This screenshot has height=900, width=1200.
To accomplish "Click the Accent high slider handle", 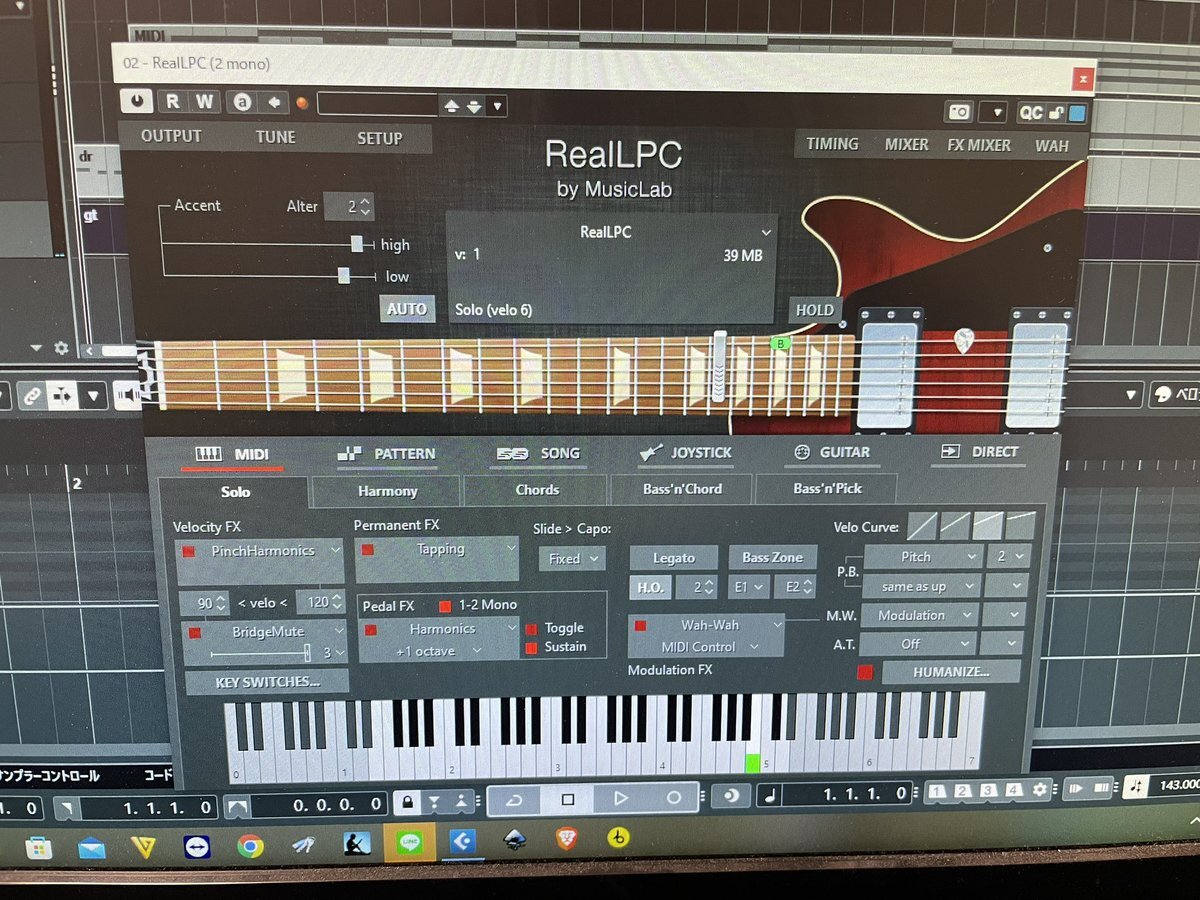I will click(357, 244).
